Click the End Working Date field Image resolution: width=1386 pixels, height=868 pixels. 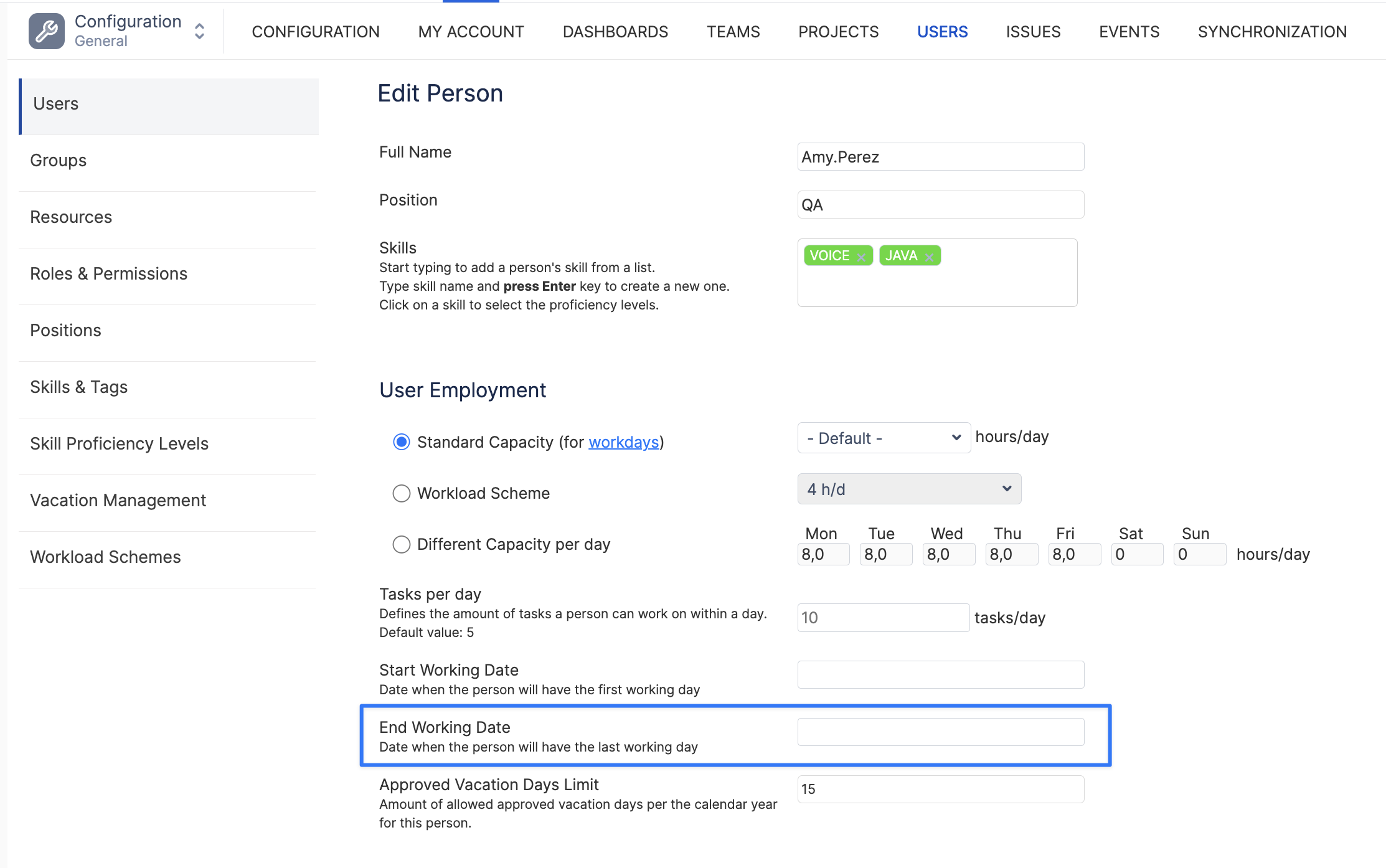point(940,732)
